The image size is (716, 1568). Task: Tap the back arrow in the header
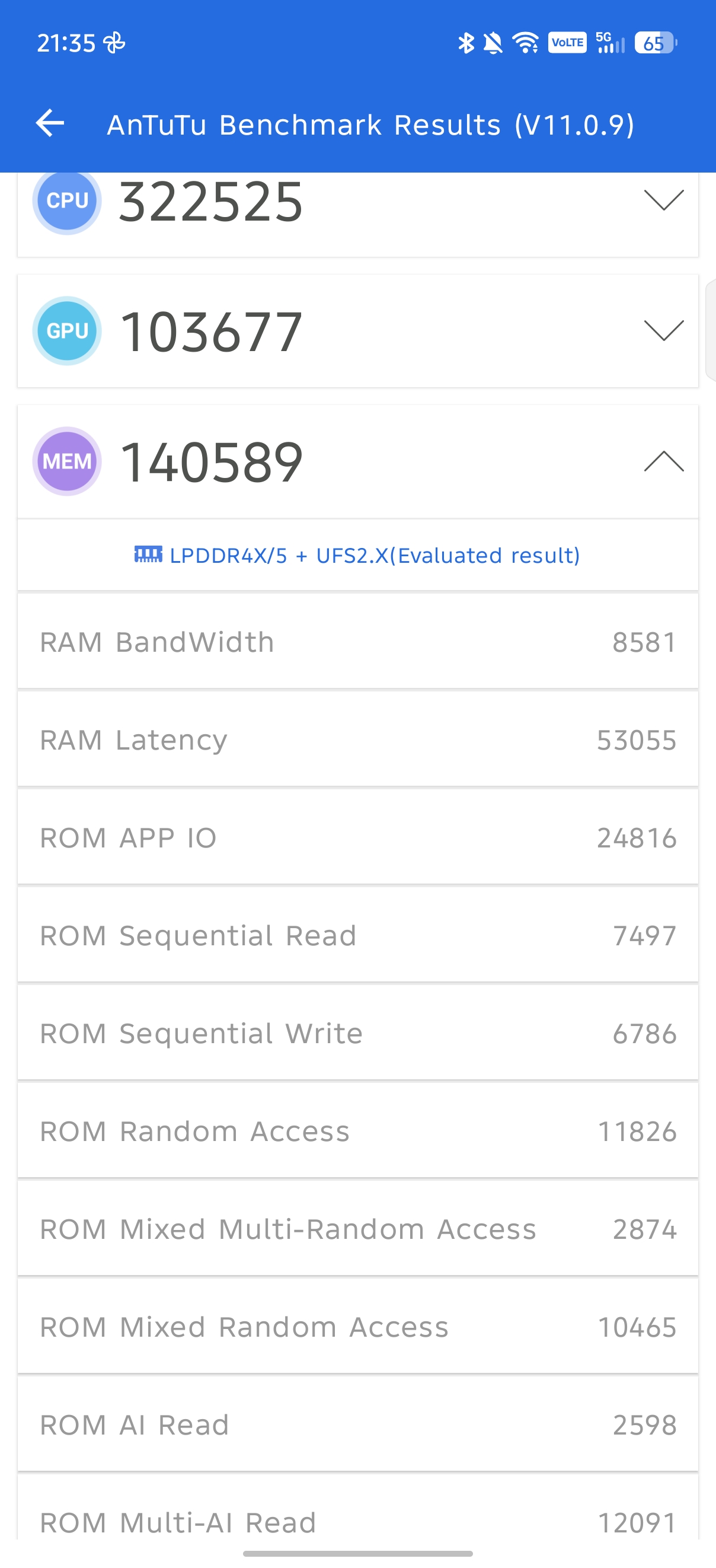[x=50, y=123]
